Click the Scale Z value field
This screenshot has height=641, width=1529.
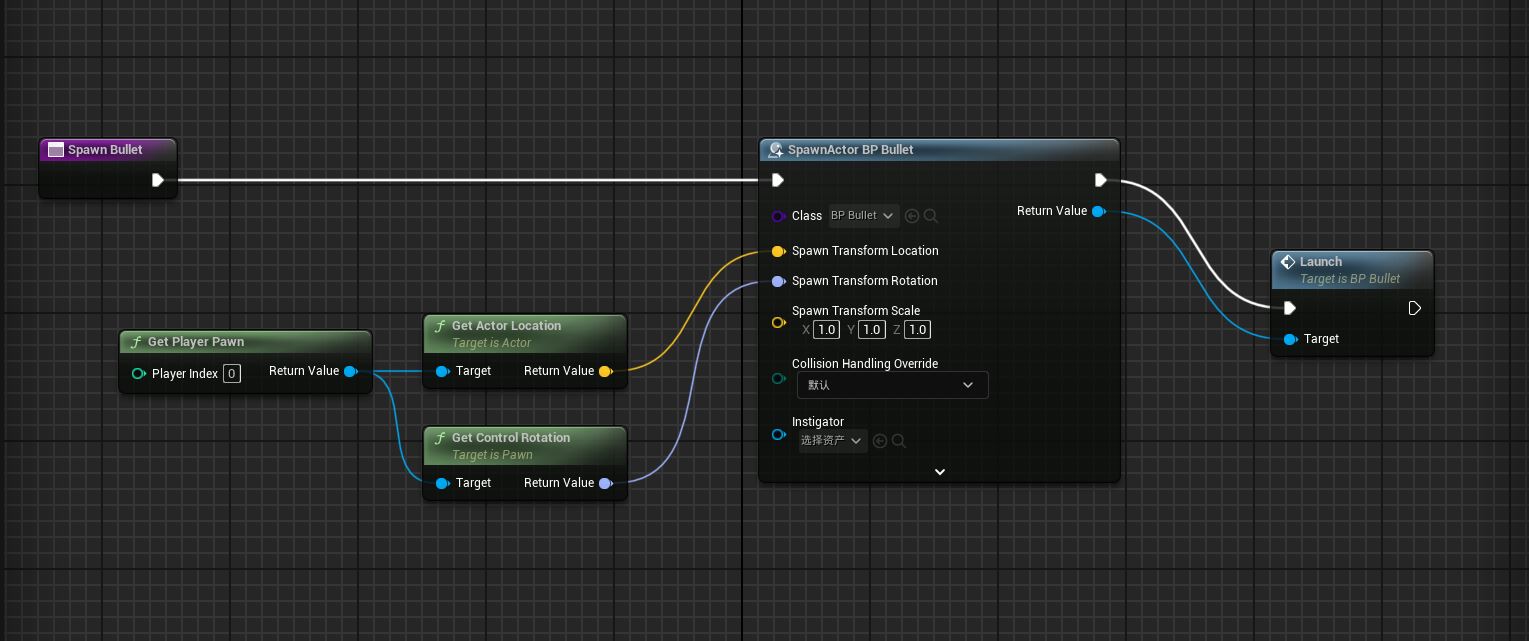point(917,330)
